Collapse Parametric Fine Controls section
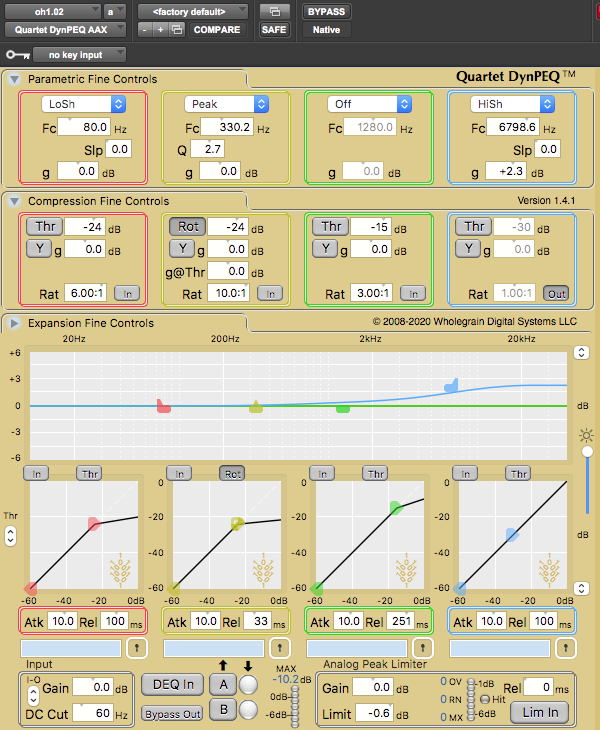Image resolution: width=600 pixels, height=730 pixels. point(14,79)
